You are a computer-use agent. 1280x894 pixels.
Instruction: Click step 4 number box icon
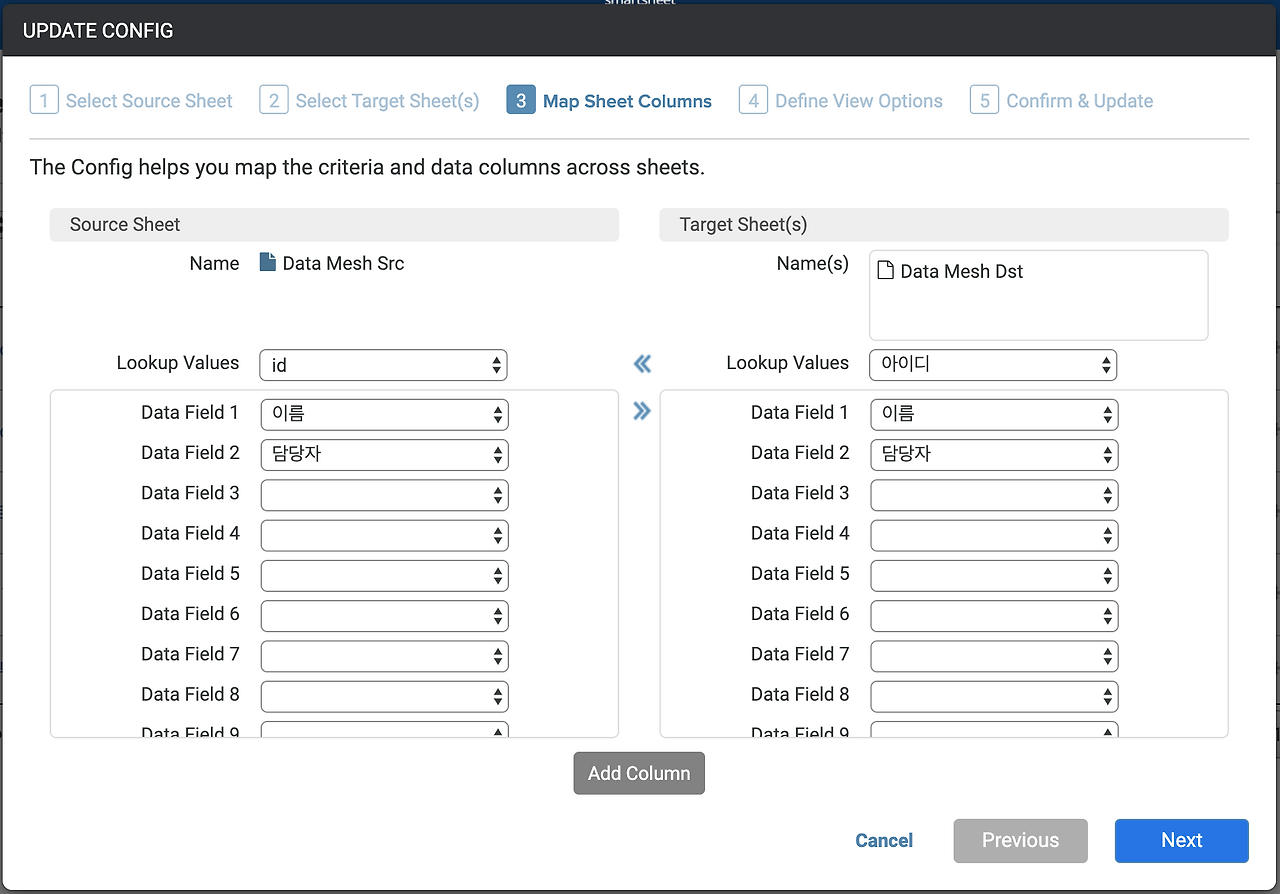click(753, 101)
